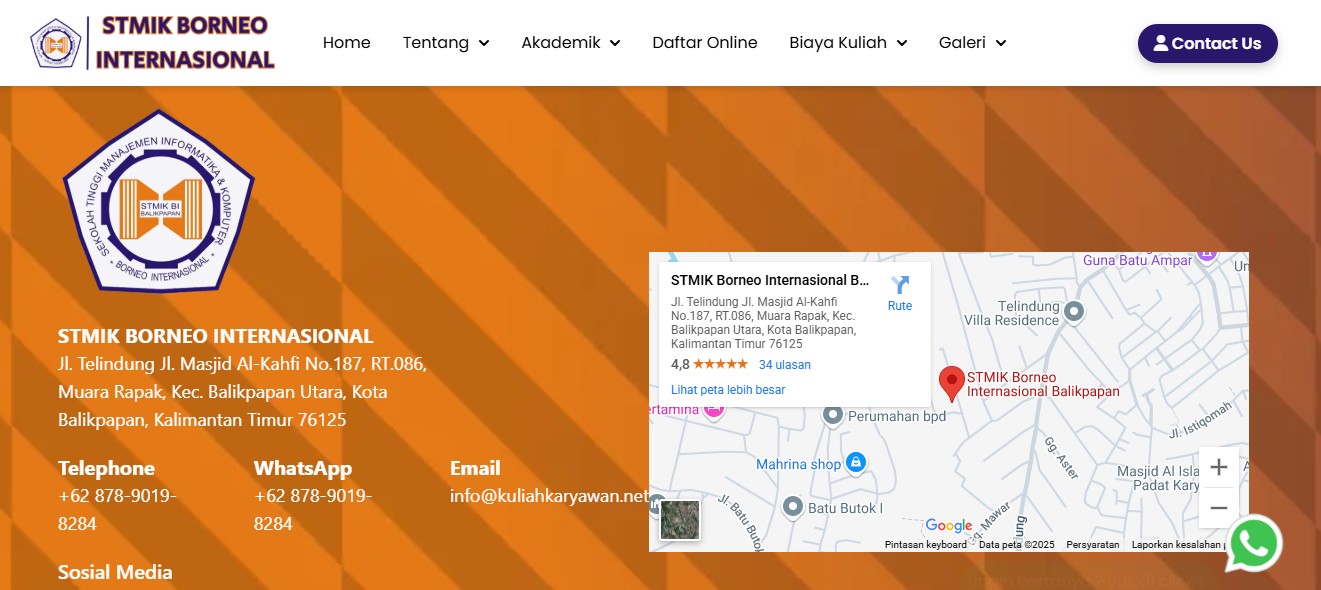1321x590 pixels.
Task: Go to the Home menu item
Action: (347, 43)
